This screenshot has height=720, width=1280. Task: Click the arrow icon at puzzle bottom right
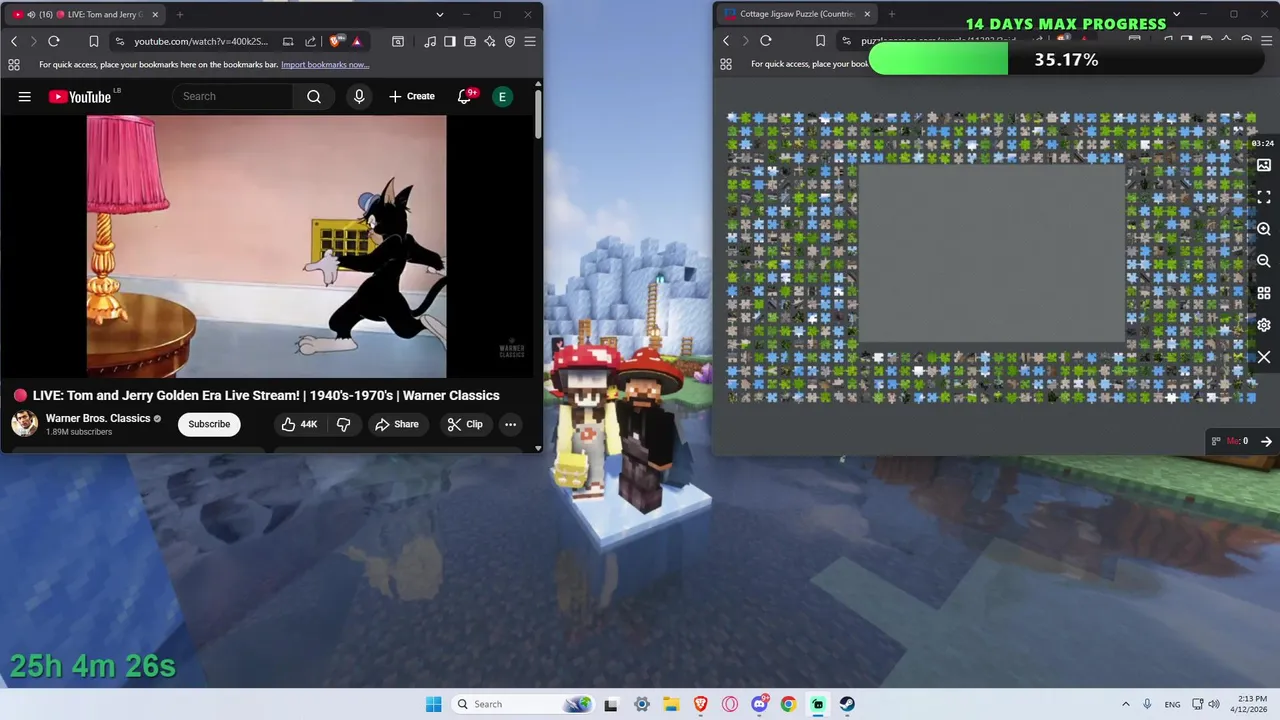[1266, 441]
